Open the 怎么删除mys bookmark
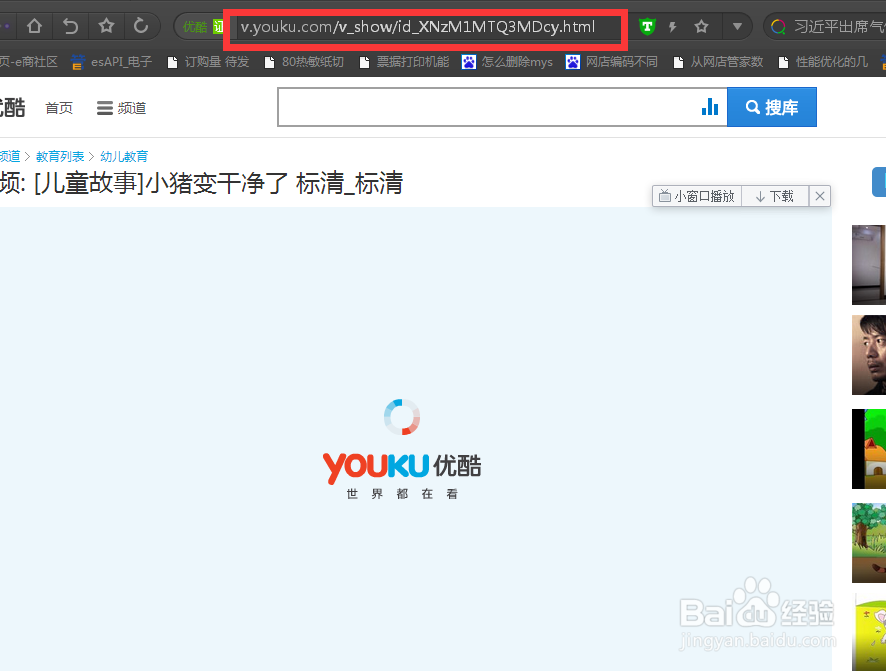The image size is (886, 671). [507, 62]
